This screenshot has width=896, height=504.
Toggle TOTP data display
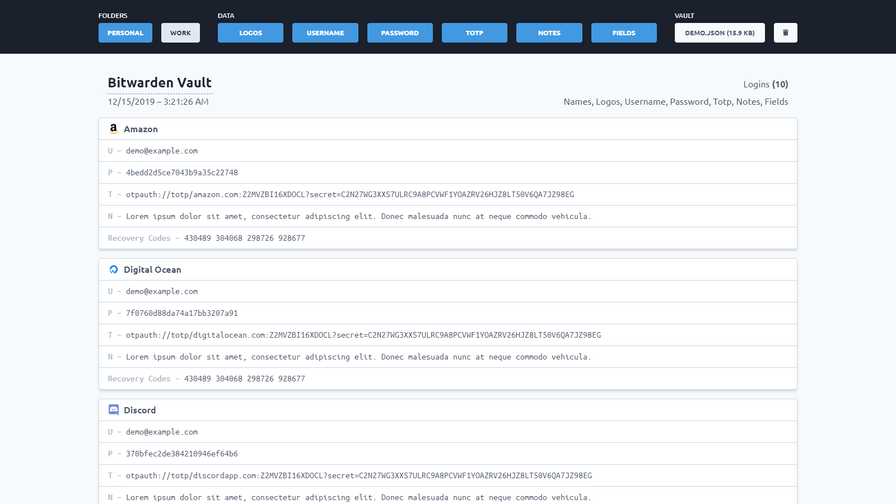coord(474,33)
